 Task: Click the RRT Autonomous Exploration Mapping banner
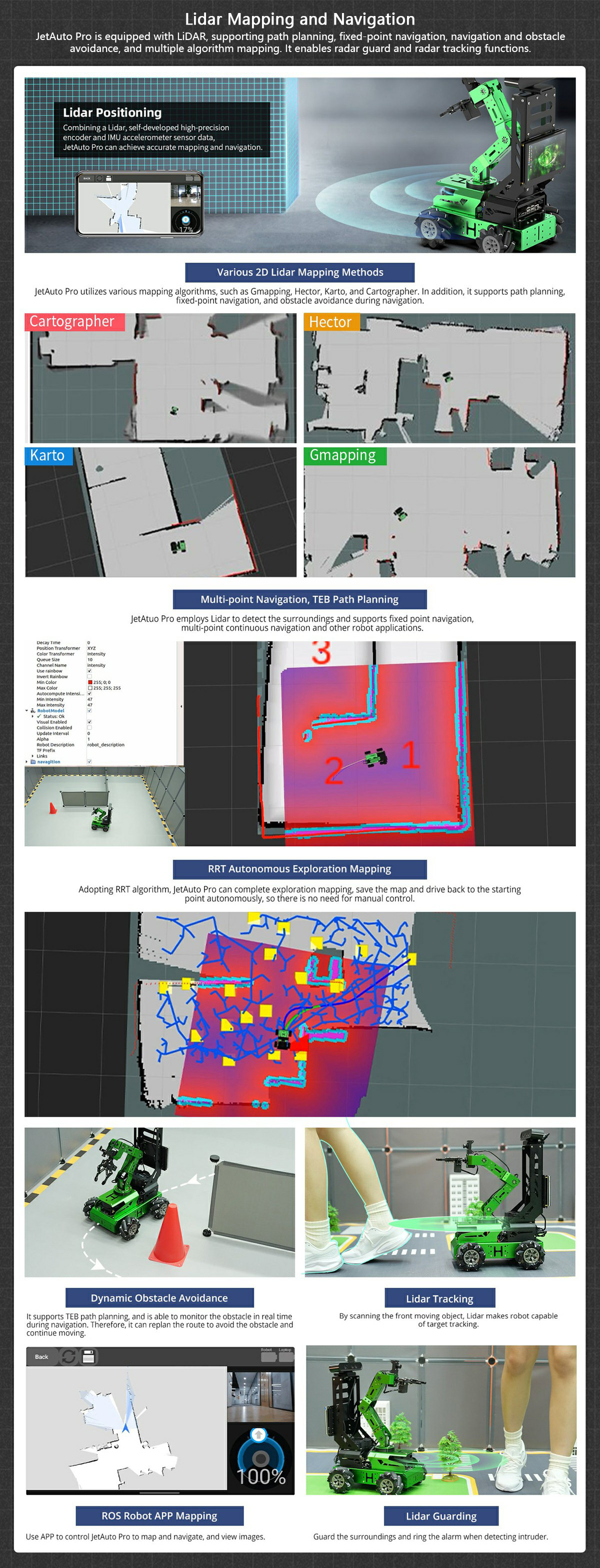[x=299, y=869]
